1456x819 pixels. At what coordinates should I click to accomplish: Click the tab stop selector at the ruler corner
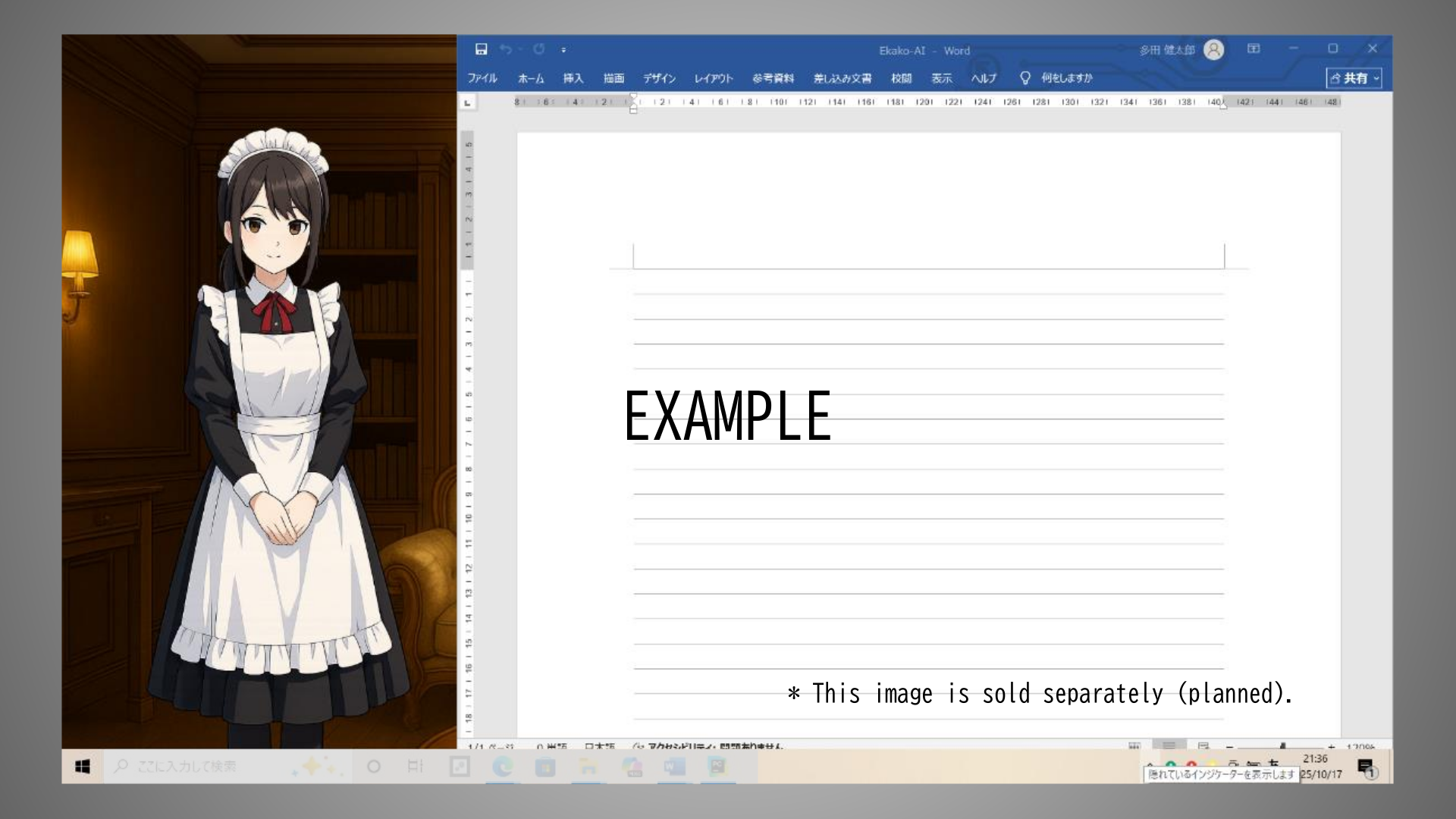(468, 102)
